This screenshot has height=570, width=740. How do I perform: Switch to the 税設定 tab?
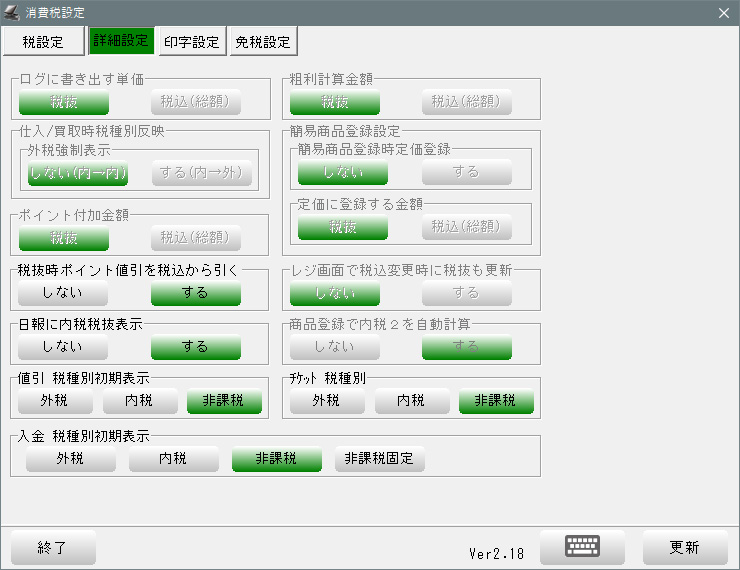[43, 42]
